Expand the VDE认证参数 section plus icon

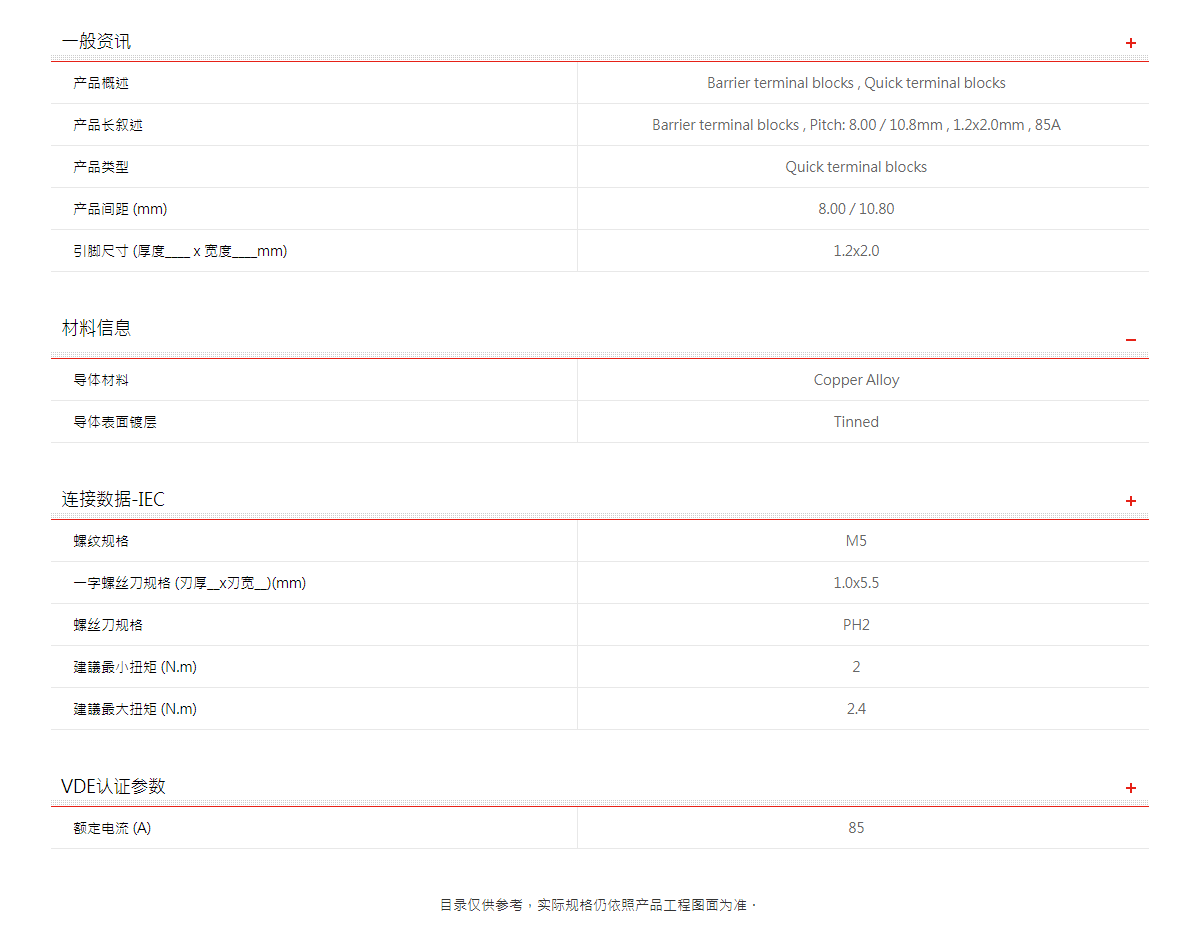coord(1131,788)
